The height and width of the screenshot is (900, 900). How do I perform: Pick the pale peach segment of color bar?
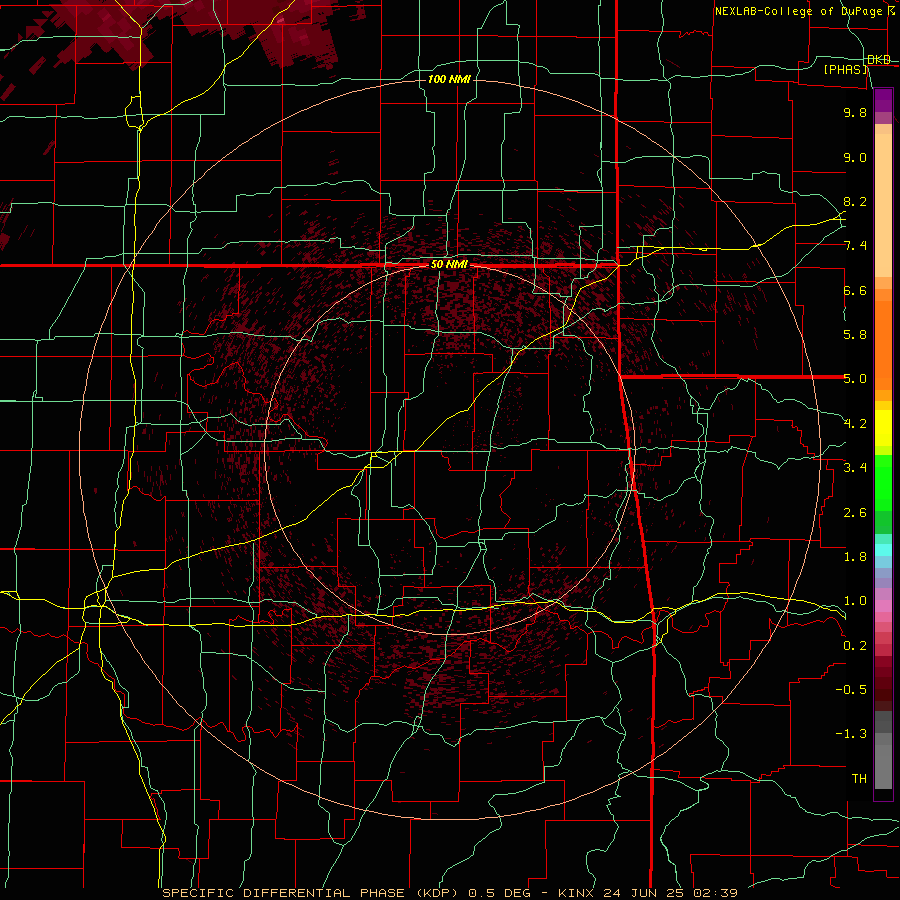883,207
